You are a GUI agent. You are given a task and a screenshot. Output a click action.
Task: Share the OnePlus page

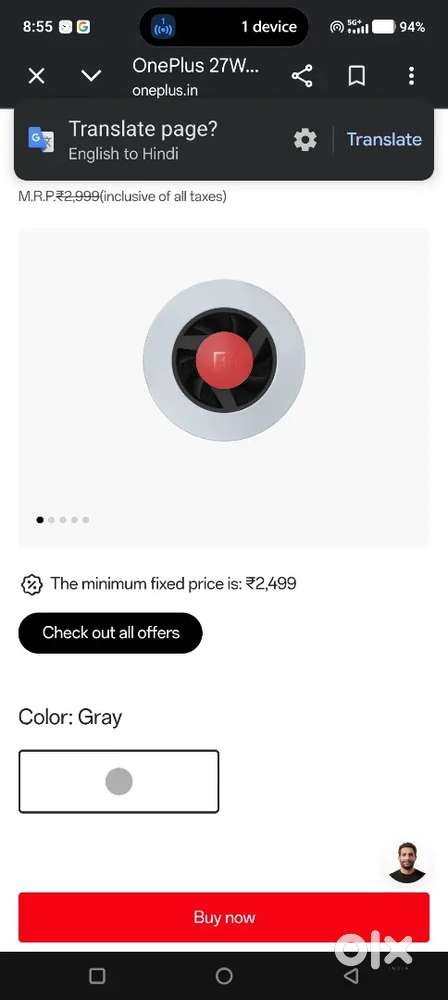302,77
